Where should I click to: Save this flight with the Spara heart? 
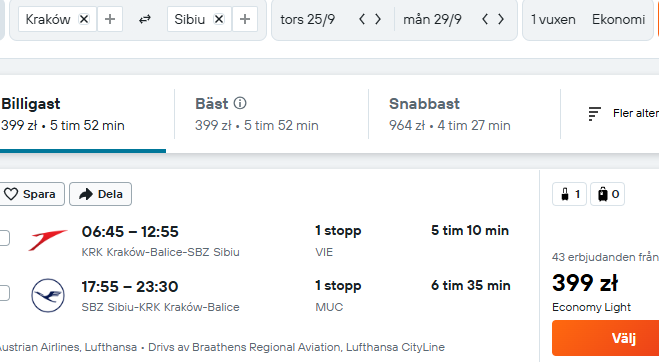[x=32, y=194]
